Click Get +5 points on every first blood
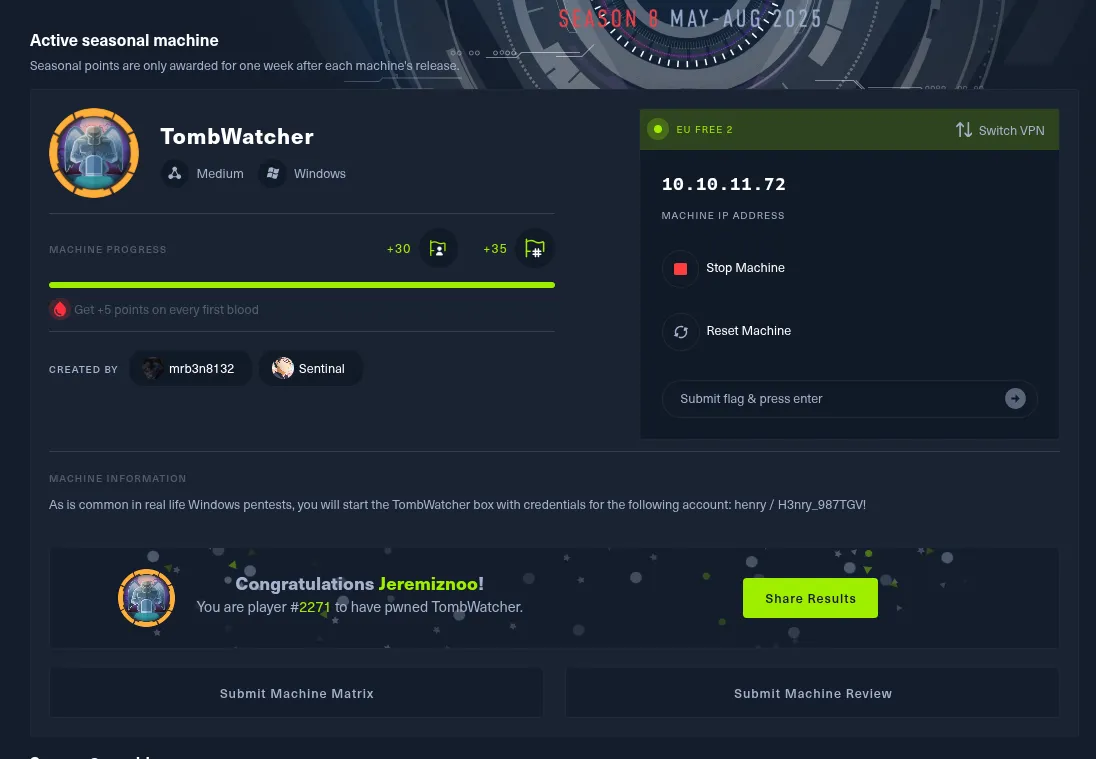The image size is (1096, 759). [166, 310]
